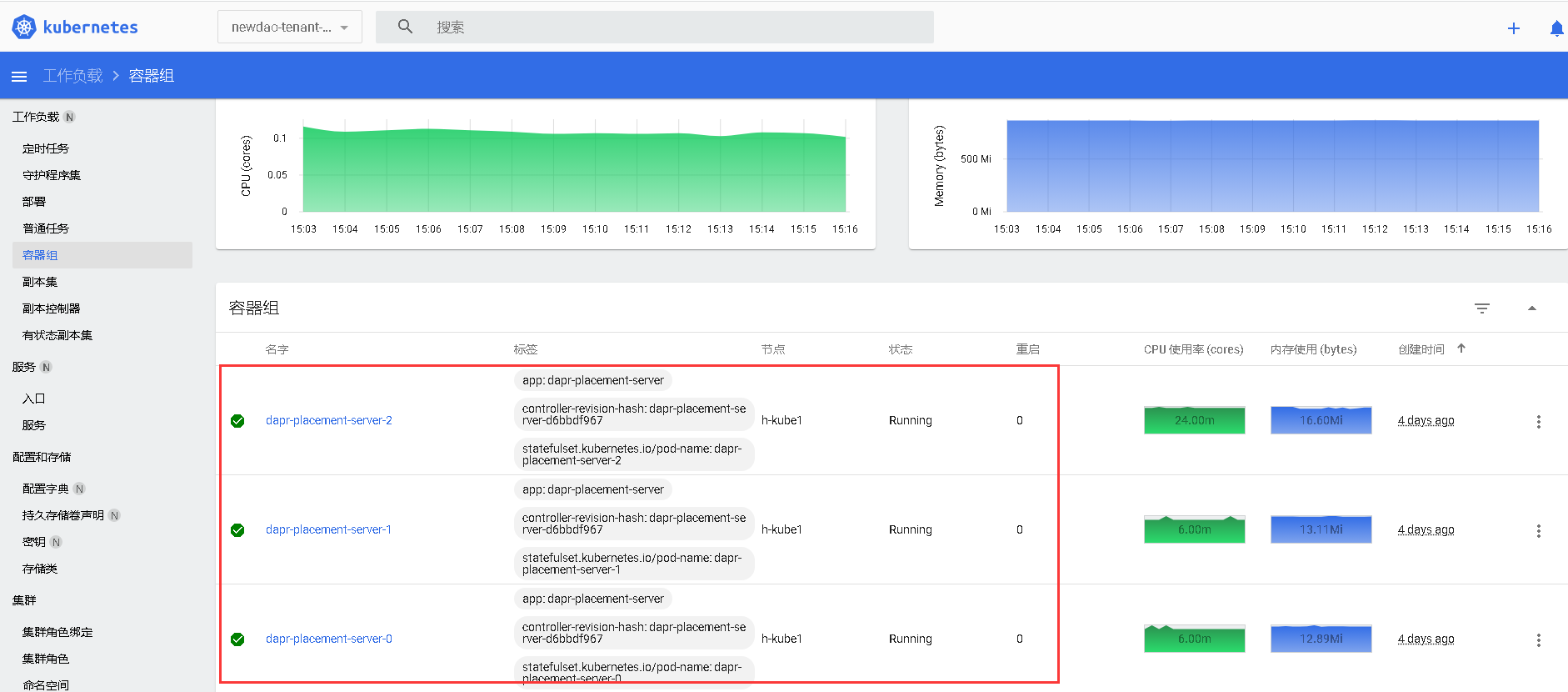1568x692 pixels.
Task: Click 名字 column header
Action: [x=277, y=349]
